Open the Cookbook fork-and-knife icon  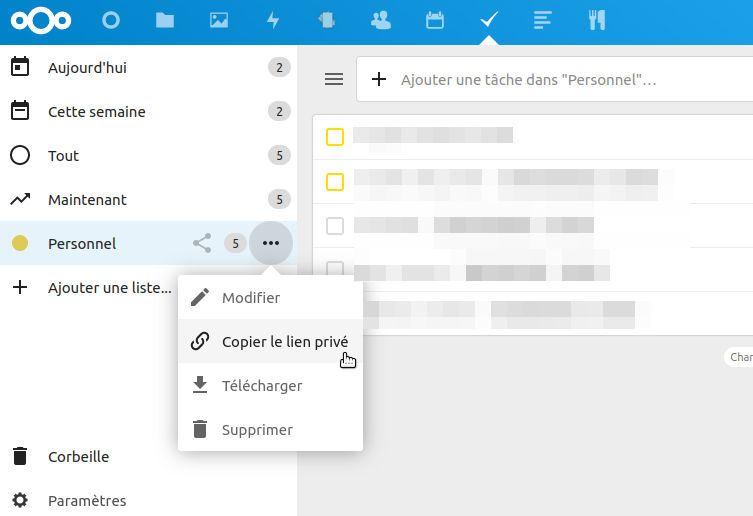(597, 20)
